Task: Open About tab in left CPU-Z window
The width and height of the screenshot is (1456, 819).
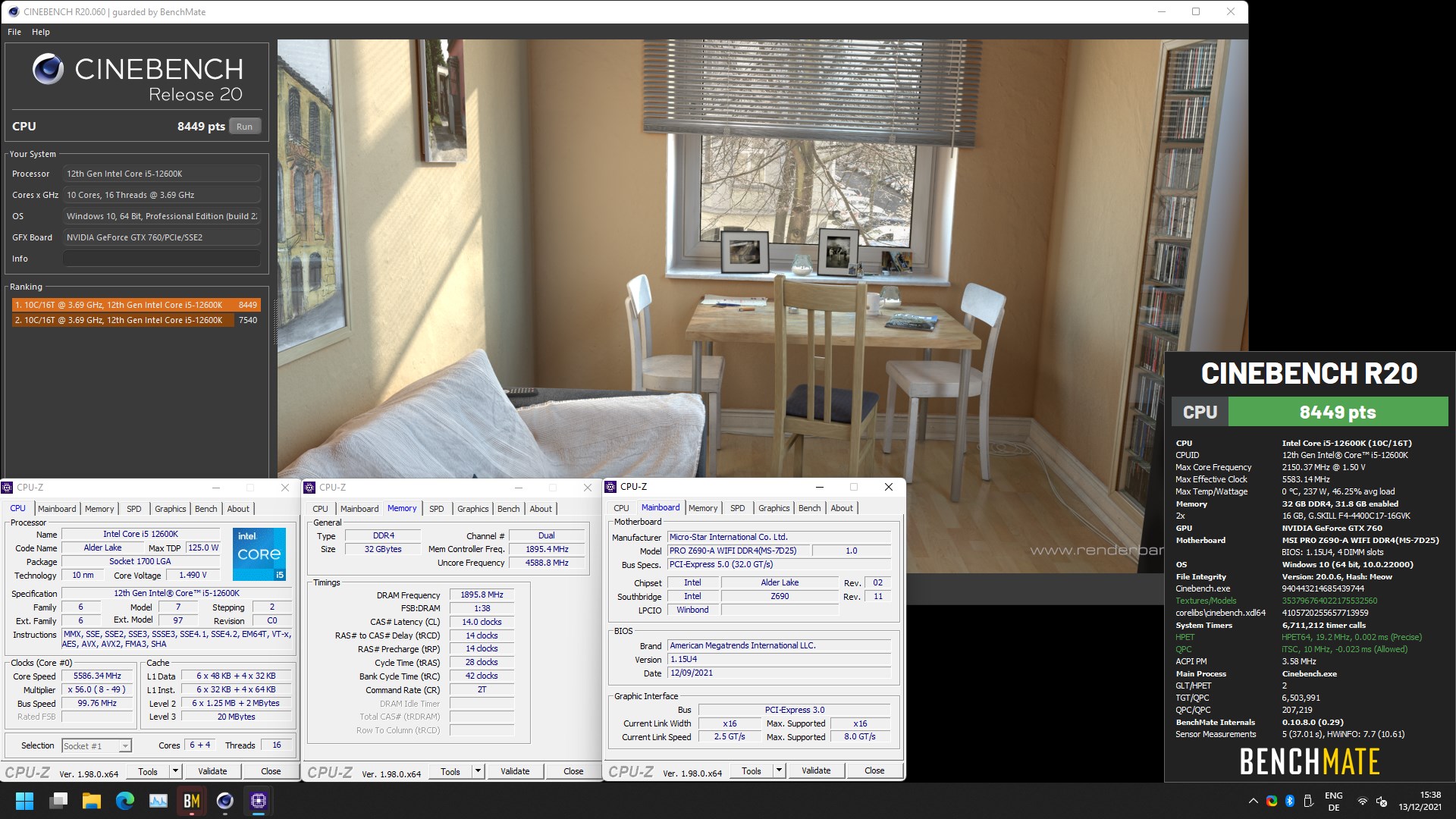Action: (x=238, y=509)
